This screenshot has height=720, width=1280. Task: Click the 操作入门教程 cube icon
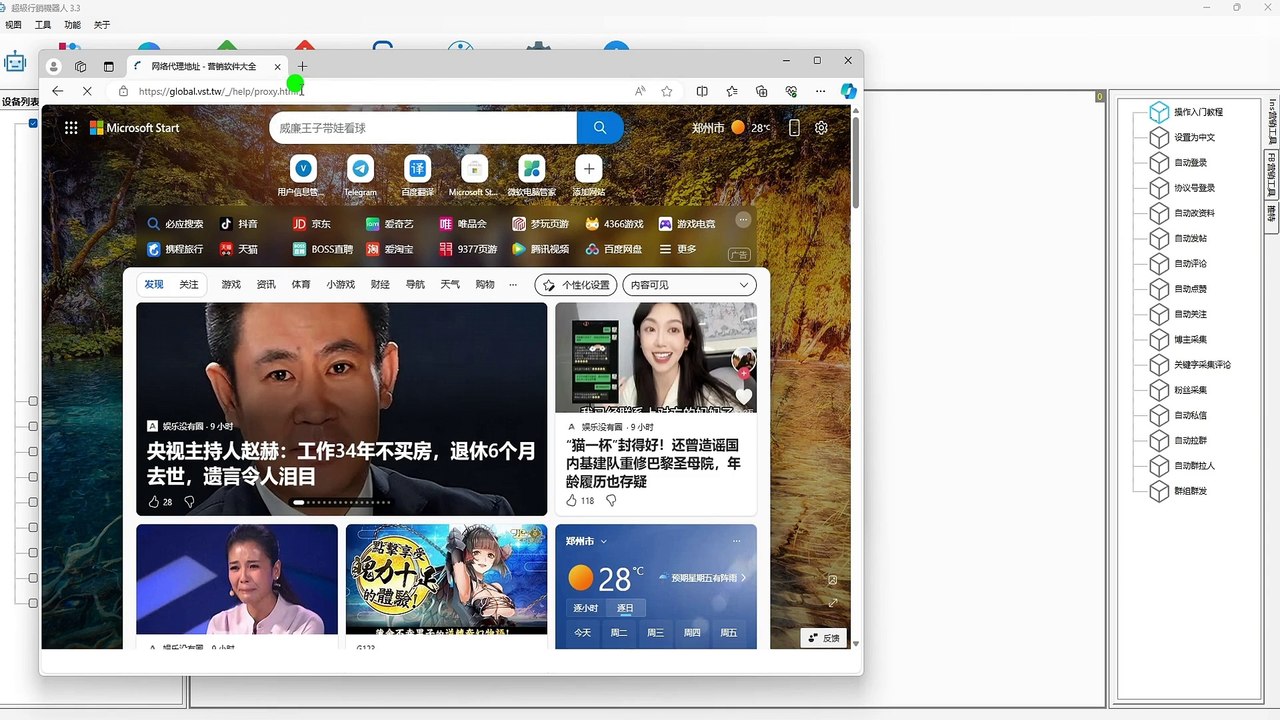(1159, 112)
